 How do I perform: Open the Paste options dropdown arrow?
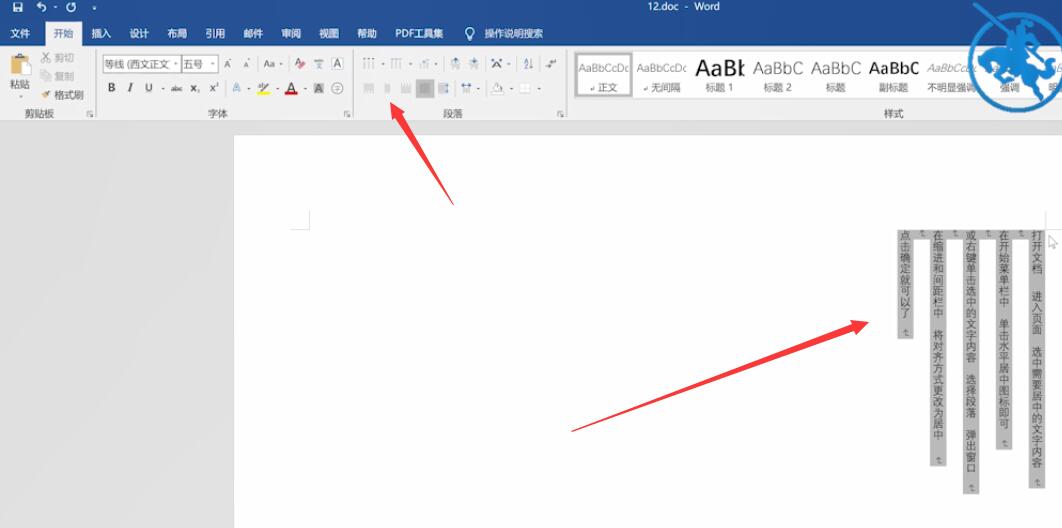pyautogui.click(x=20, y=97)
